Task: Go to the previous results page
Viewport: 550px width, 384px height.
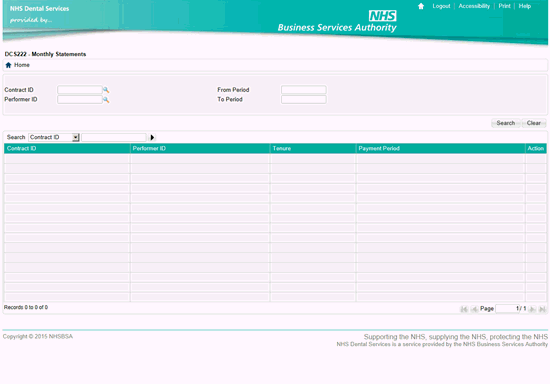Action: click(x=474, y=309)
